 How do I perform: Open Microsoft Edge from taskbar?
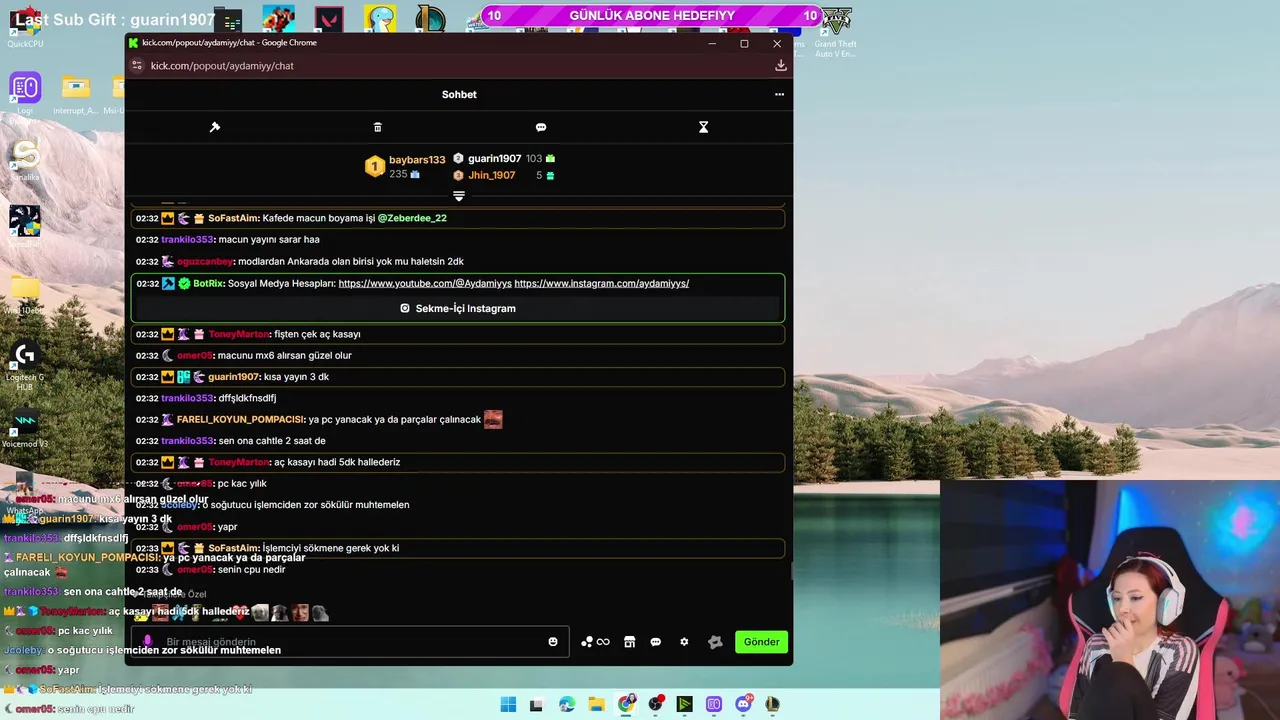coord(567,704)
